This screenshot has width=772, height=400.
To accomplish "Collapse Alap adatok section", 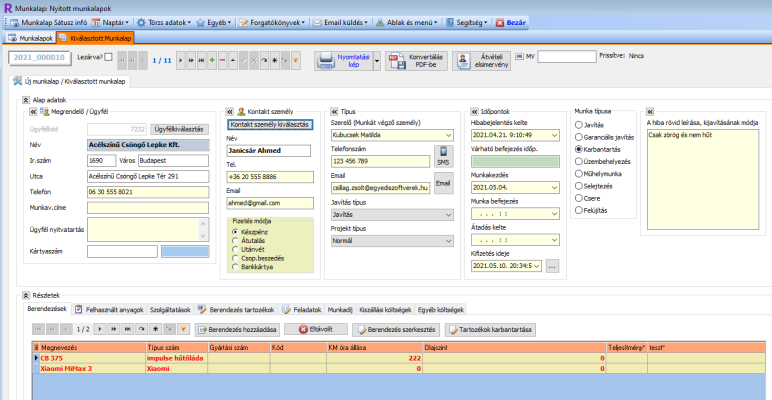I will 26,100.
